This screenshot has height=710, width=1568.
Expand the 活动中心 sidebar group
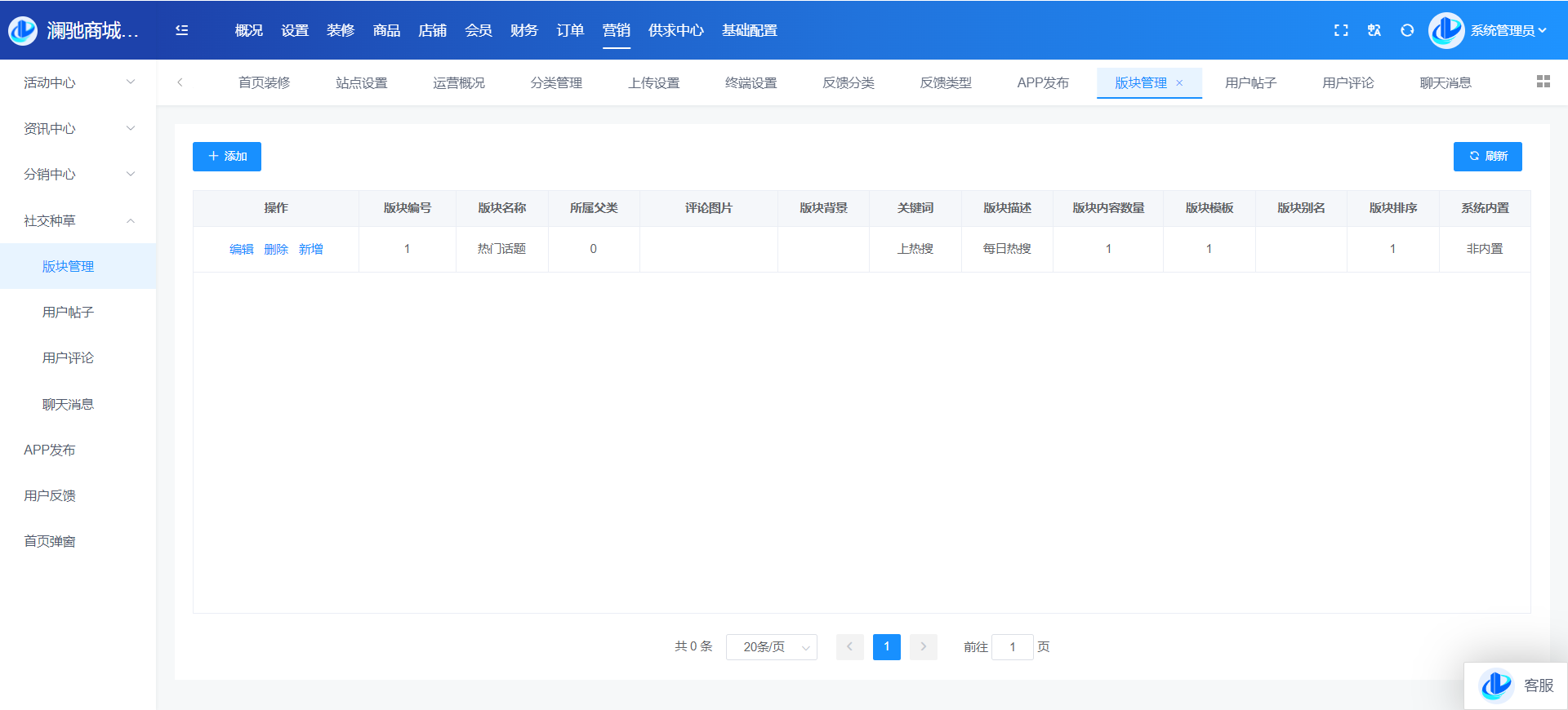pos(78,82)
